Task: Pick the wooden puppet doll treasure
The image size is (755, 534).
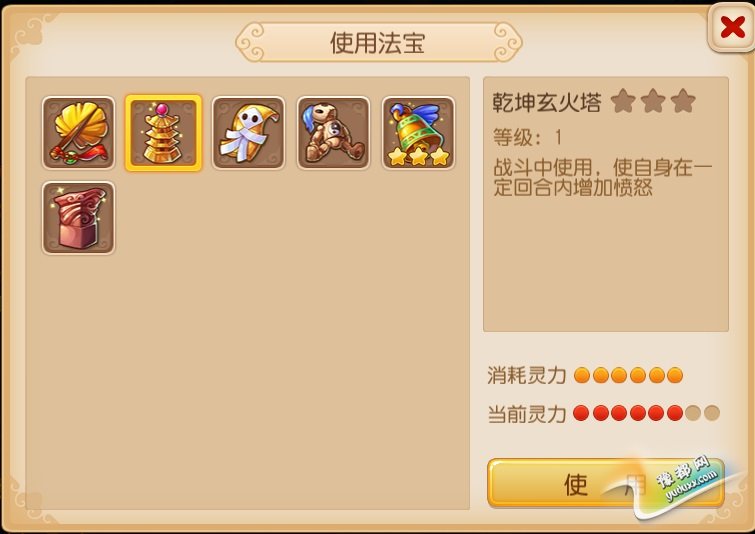Action: [x=333, y=133]
